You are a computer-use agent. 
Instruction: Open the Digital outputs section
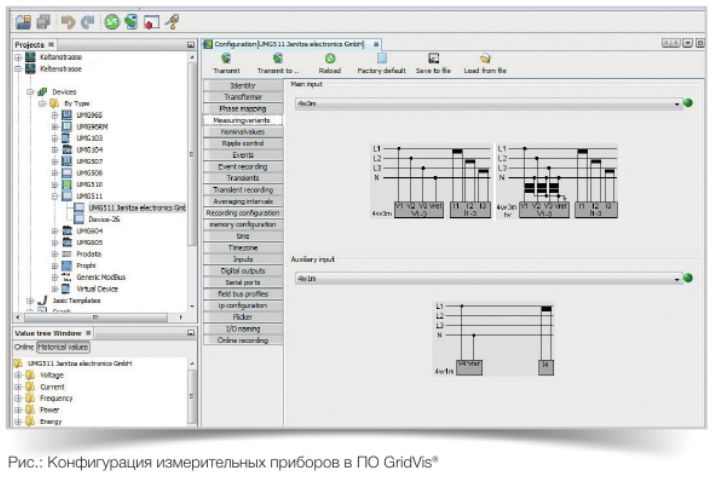point(242,270)
